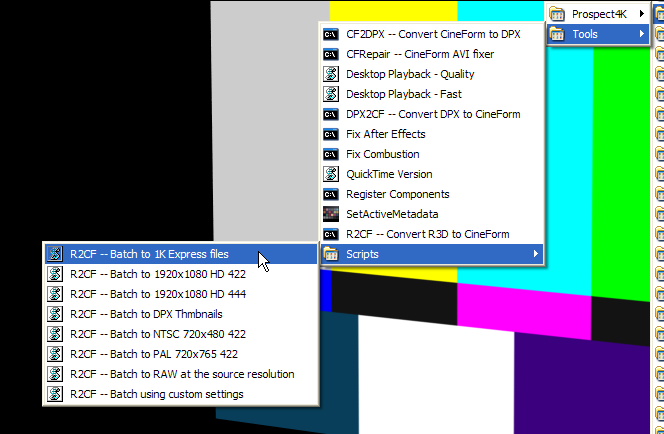Viewport: 664px width, 434px height.
Task: Run R2CF -- Batch using custom settings
Action: coord(181,394)
